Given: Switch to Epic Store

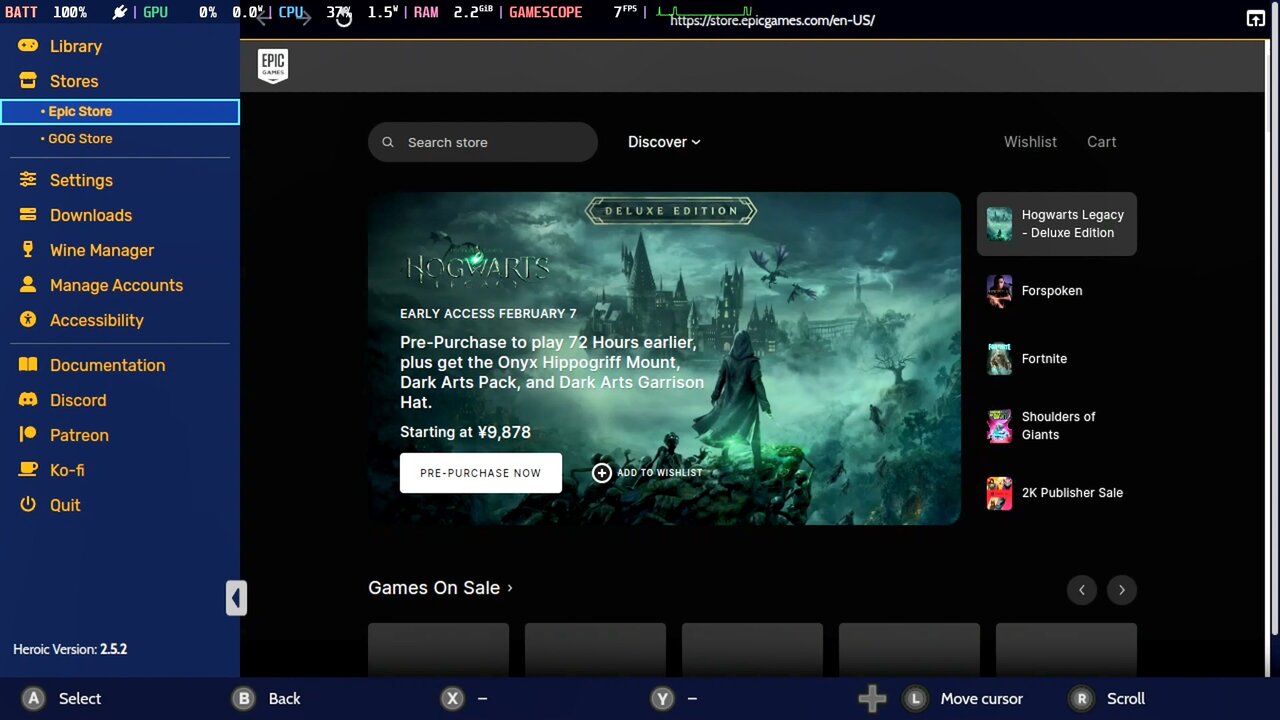Looking at the screenshot, I should (120, 111).
